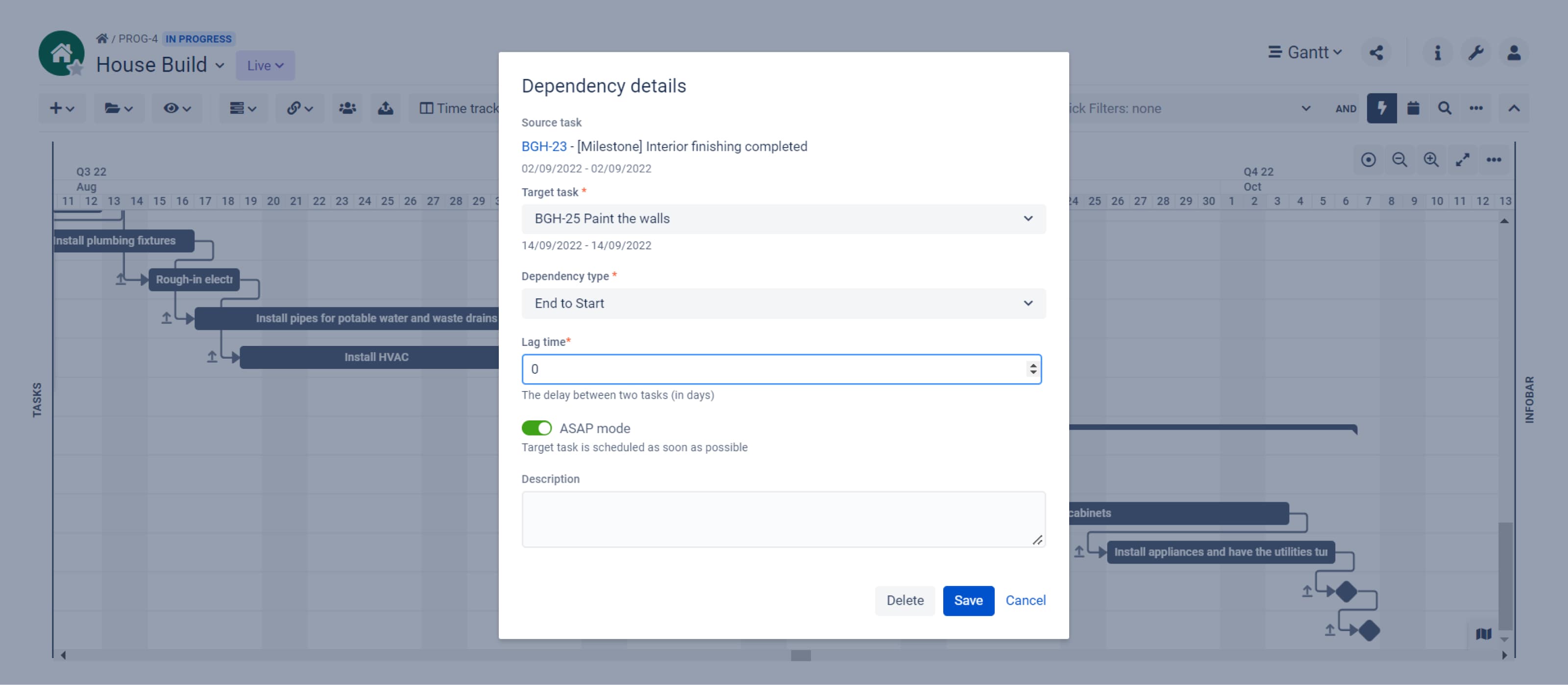Click the team members icon
Viewport: 1568px width, 685px height.
[347, 108]
